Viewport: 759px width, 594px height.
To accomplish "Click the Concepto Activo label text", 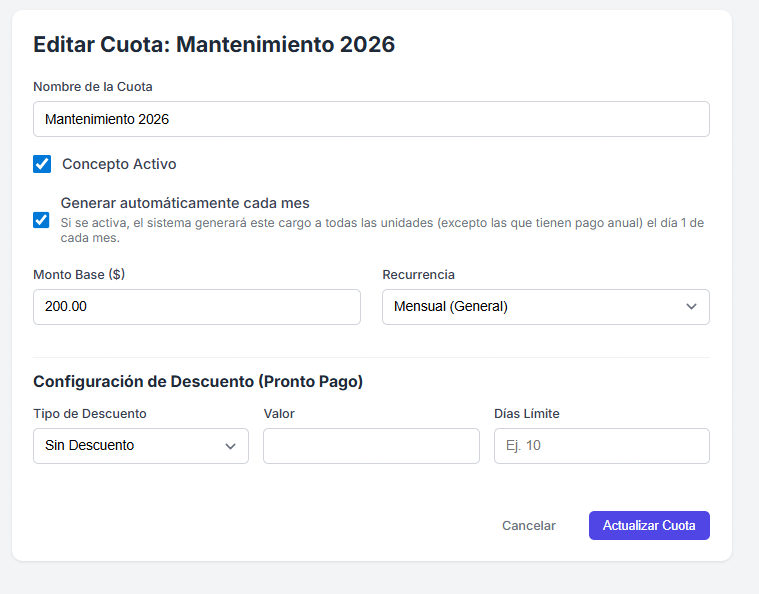I will (x=119, y=164).
